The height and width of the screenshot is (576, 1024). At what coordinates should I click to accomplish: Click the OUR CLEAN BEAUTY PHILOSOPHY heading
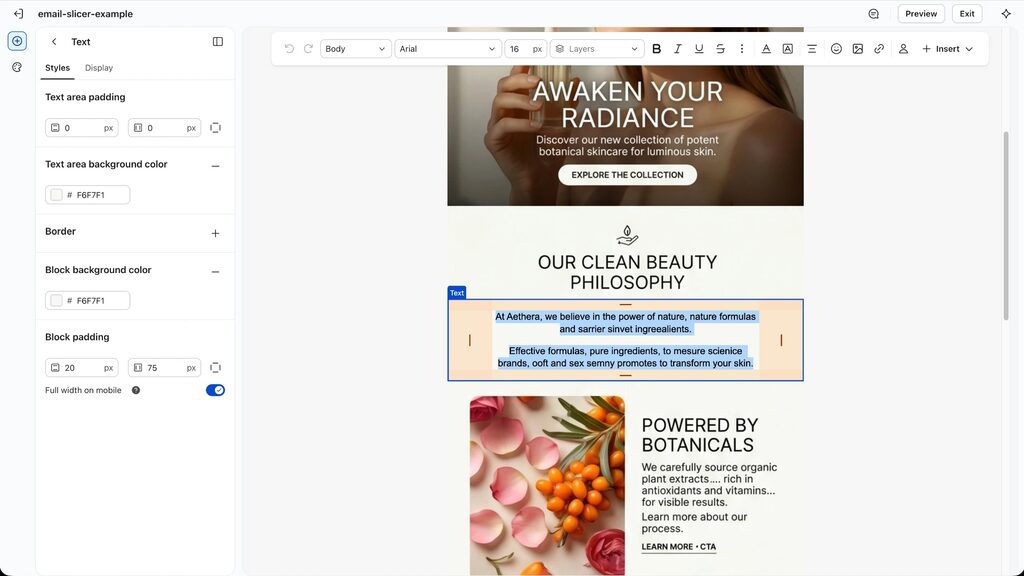click(627, 272)
